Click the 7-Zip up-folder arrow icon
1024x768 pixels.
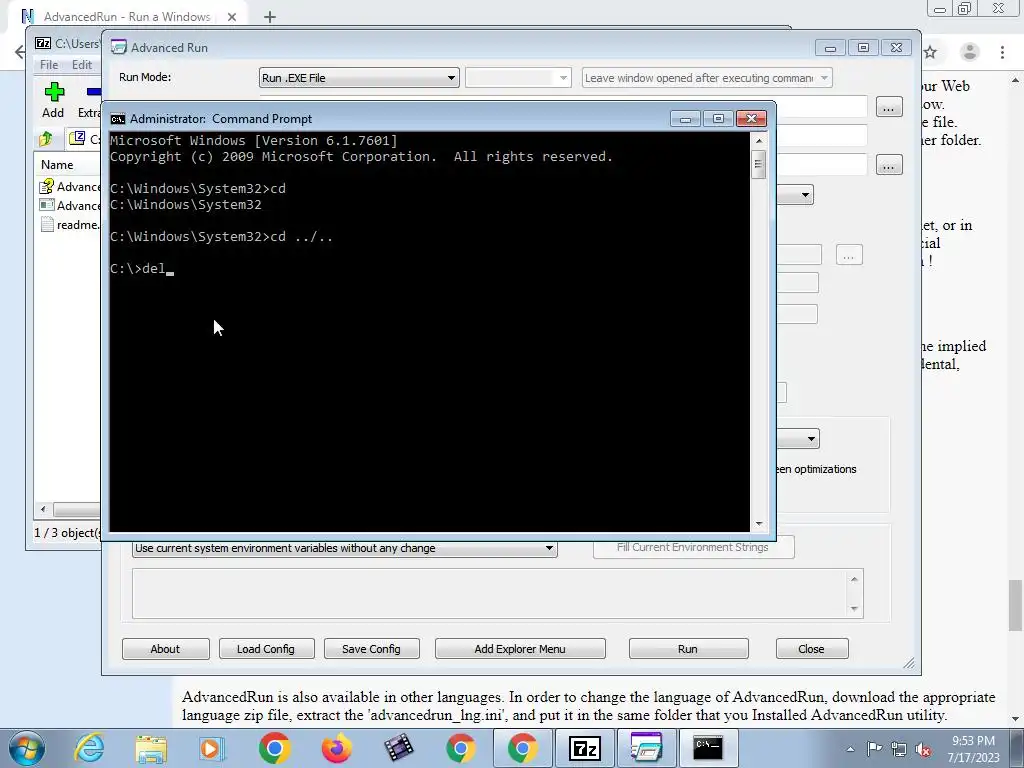pos(46,138)
